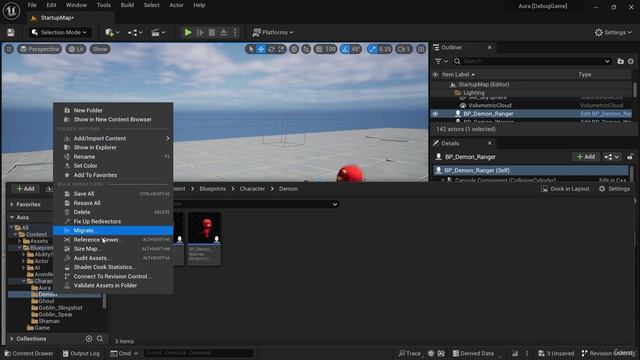Select BP_Demon_Ranger (Self) in the component list
This screenshot has height=360, width=640.
(x=531, y=170)
